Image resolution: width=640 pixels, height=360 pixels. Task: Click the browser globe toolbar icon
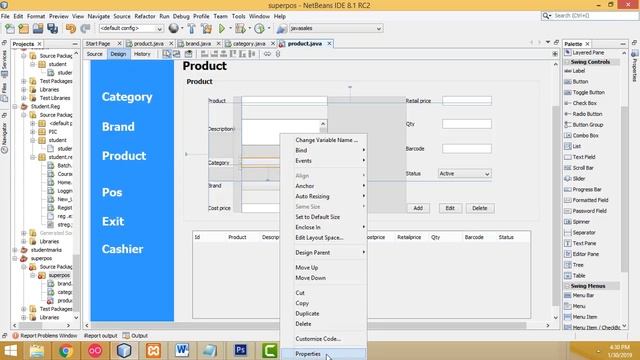(x=174, y=28)
